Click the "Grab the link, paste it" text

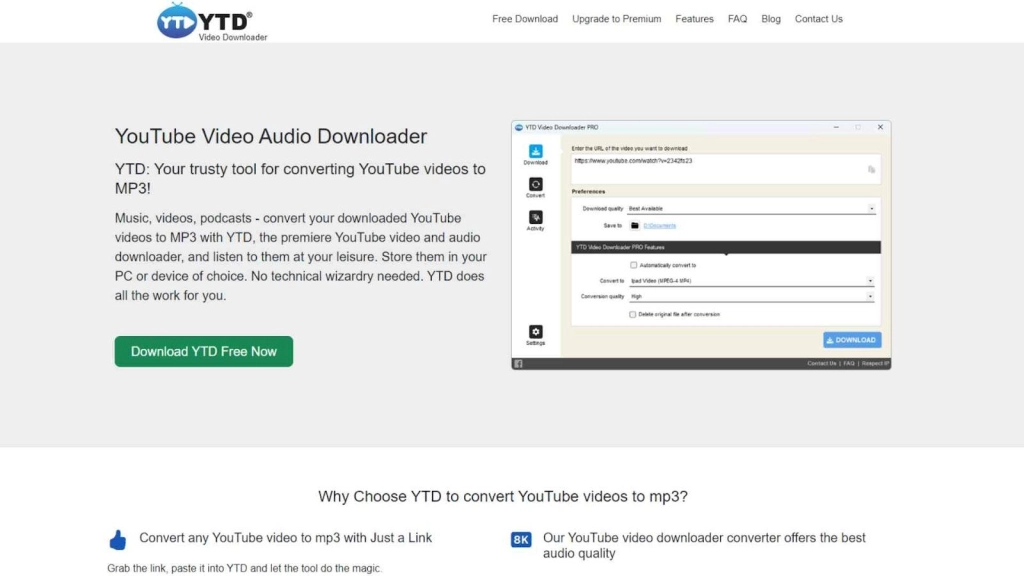tap(244, 568)
